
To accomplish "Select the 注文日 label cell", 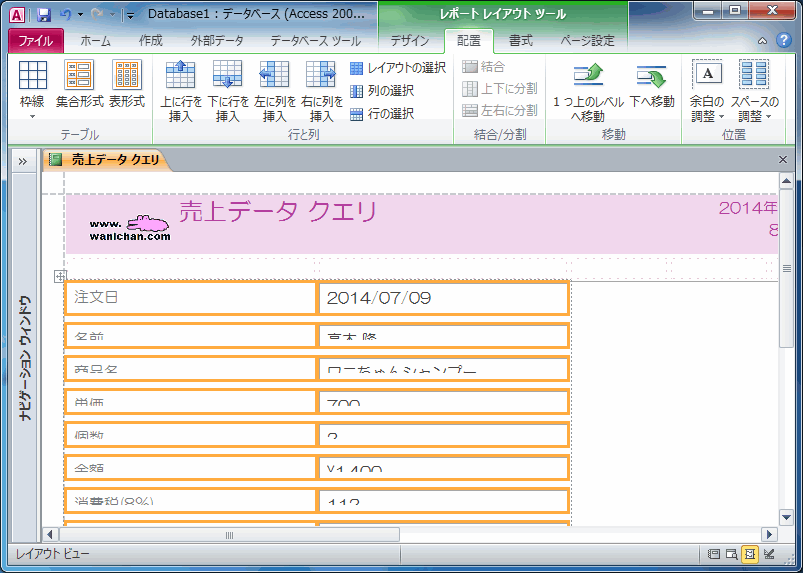I will [x=191, y=298].
